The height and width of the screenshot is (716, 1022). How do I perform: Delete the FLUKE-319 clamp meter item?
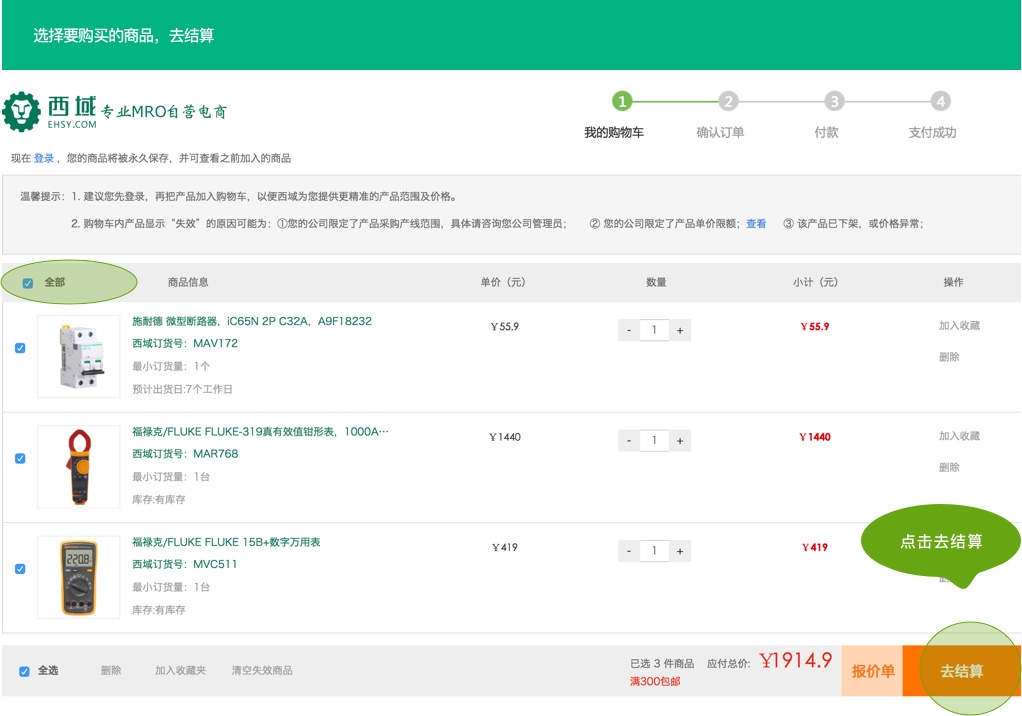[x=948, y=467]
